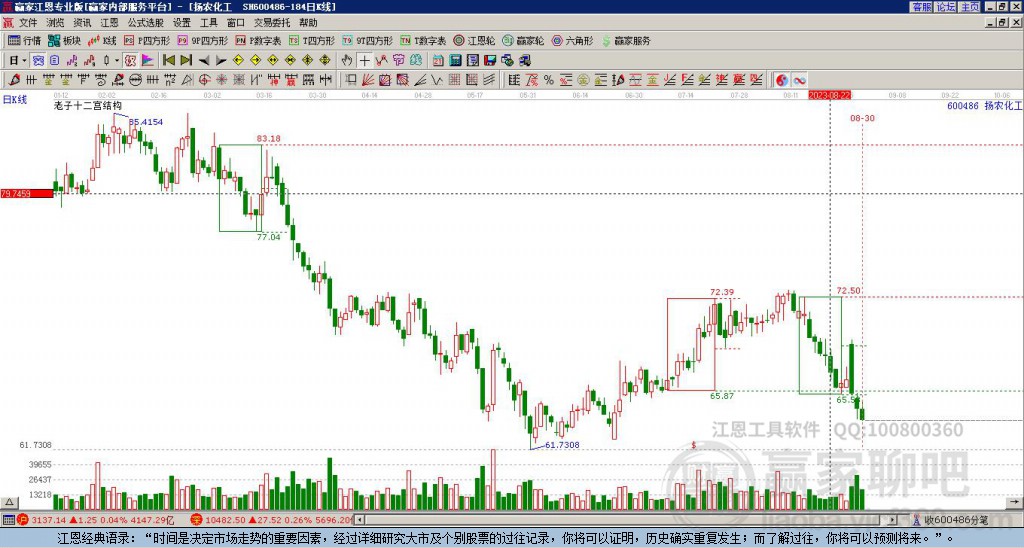The height and width of the screenshot is (548, 1024).
Task: Open 赢家服务 services
Action: 626,40
